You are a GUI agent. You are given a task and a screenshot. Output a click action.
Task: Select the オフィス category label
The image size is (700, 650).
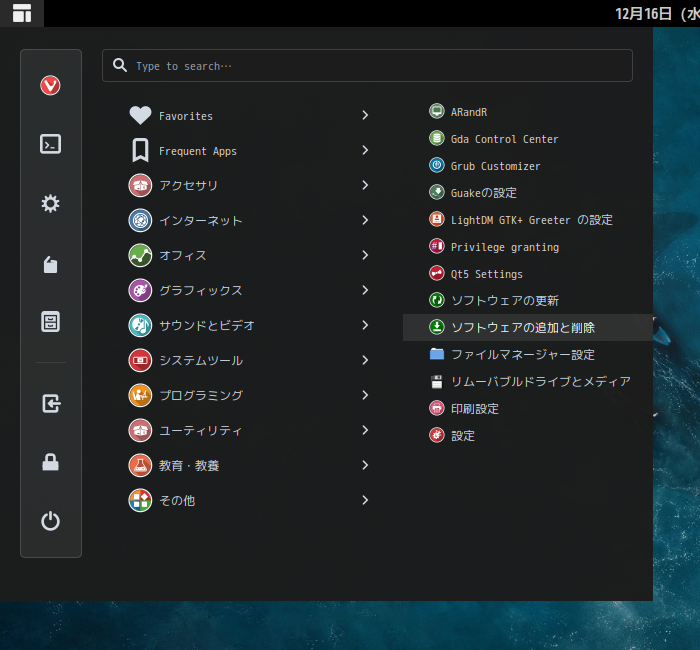click(x=183, y=255)
